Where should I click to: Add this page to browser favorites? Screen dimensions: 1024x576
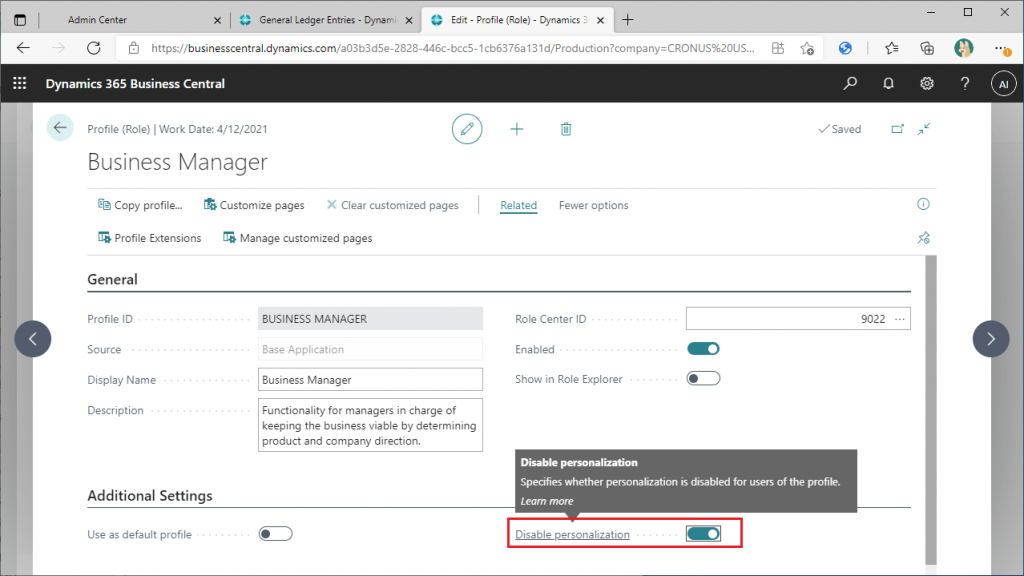(x=807, y=48)
